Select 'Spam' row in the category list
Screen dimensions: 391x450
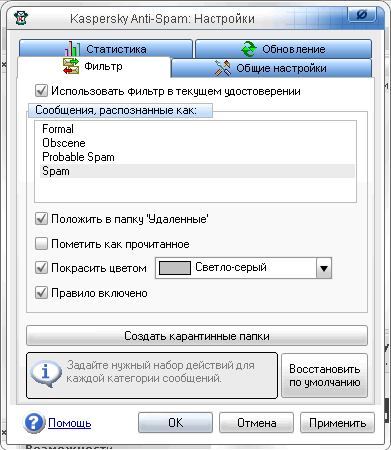[x=197, y=171]
